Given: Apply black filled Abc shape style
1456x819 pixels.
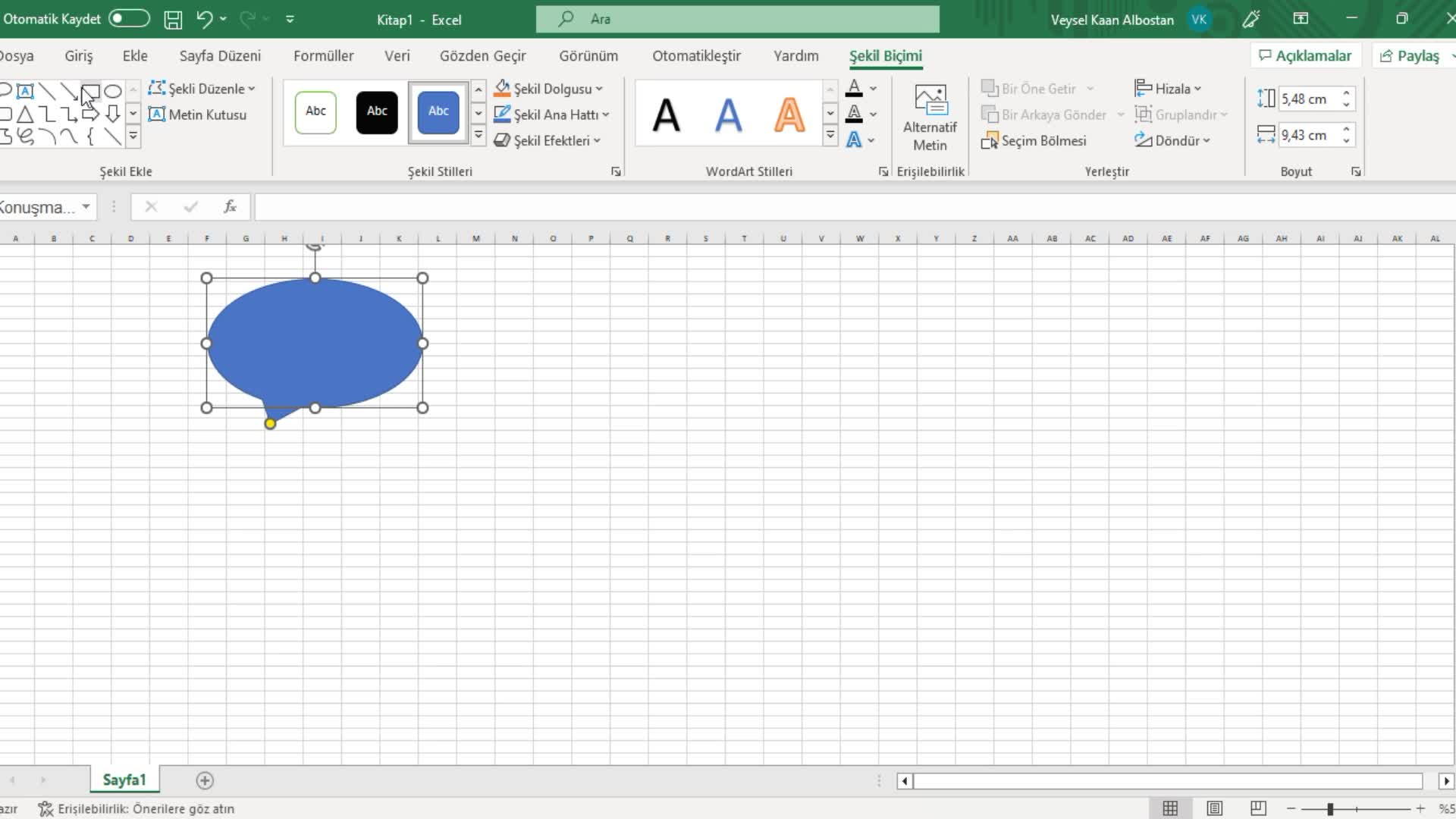Looking at the screenshot, I should coord(377,112).
